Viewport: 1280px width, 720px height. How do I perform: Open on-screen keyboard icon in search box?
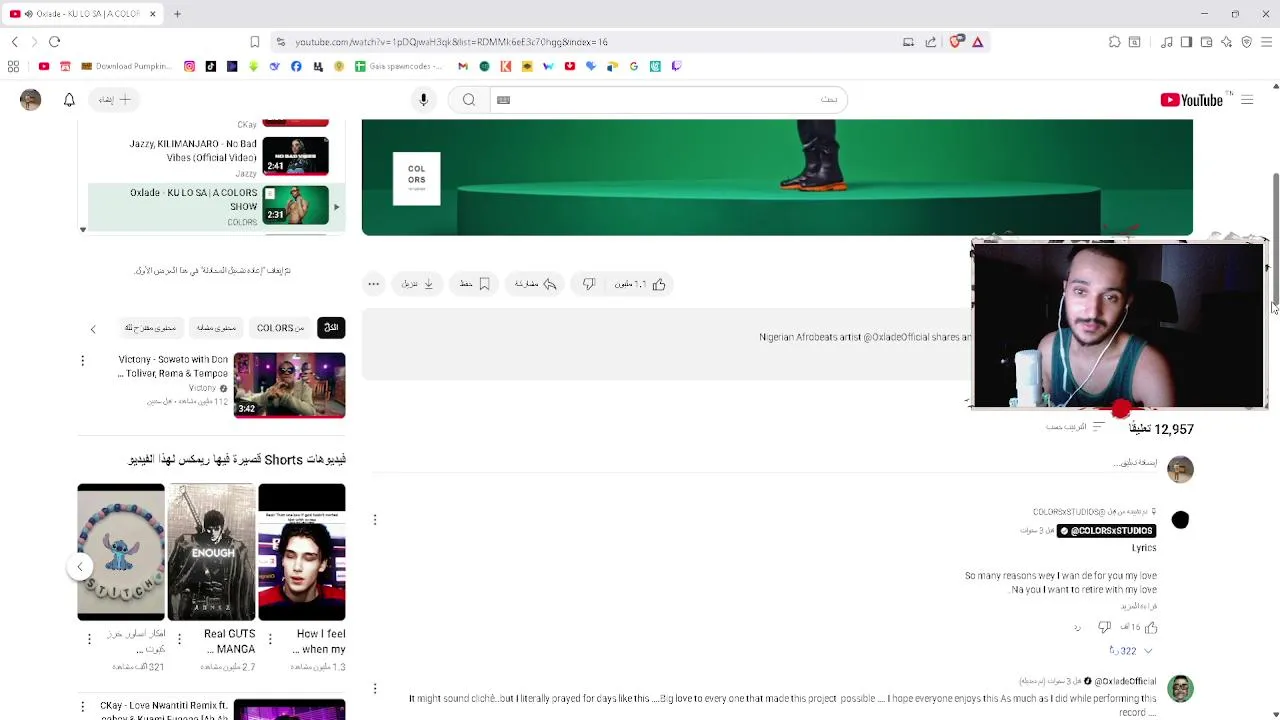point(504,100)
